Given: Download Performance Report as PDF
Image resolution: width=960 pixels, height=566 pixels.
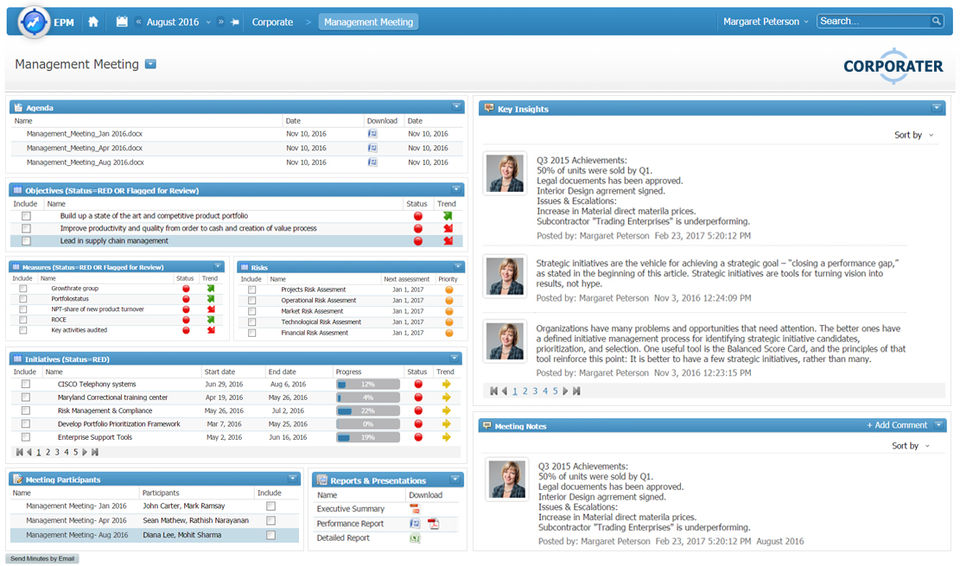Looking at the screenshot, I should 433,524.
